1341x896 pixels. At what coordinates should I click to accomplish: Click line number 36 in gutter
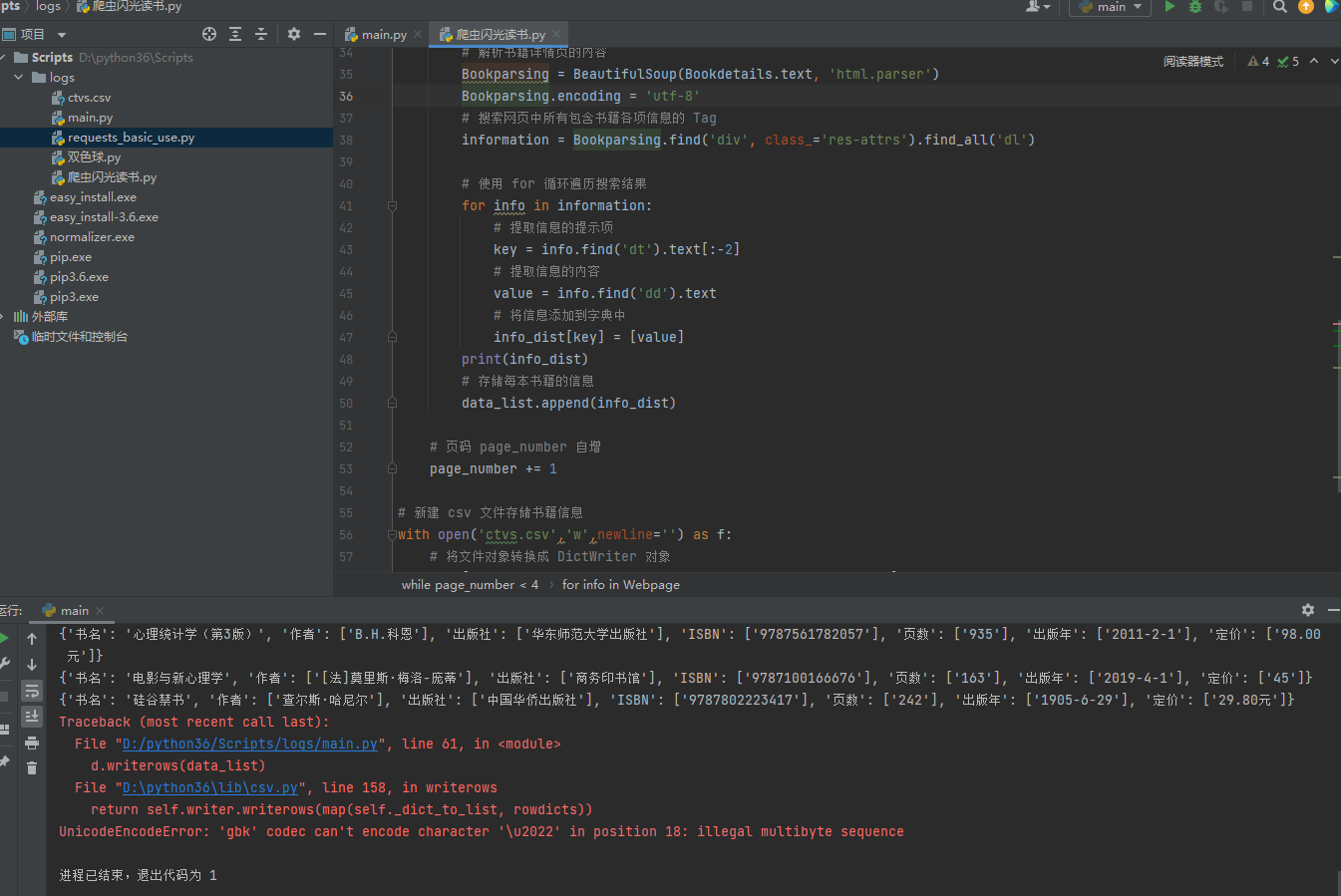(x=346, y=96)
